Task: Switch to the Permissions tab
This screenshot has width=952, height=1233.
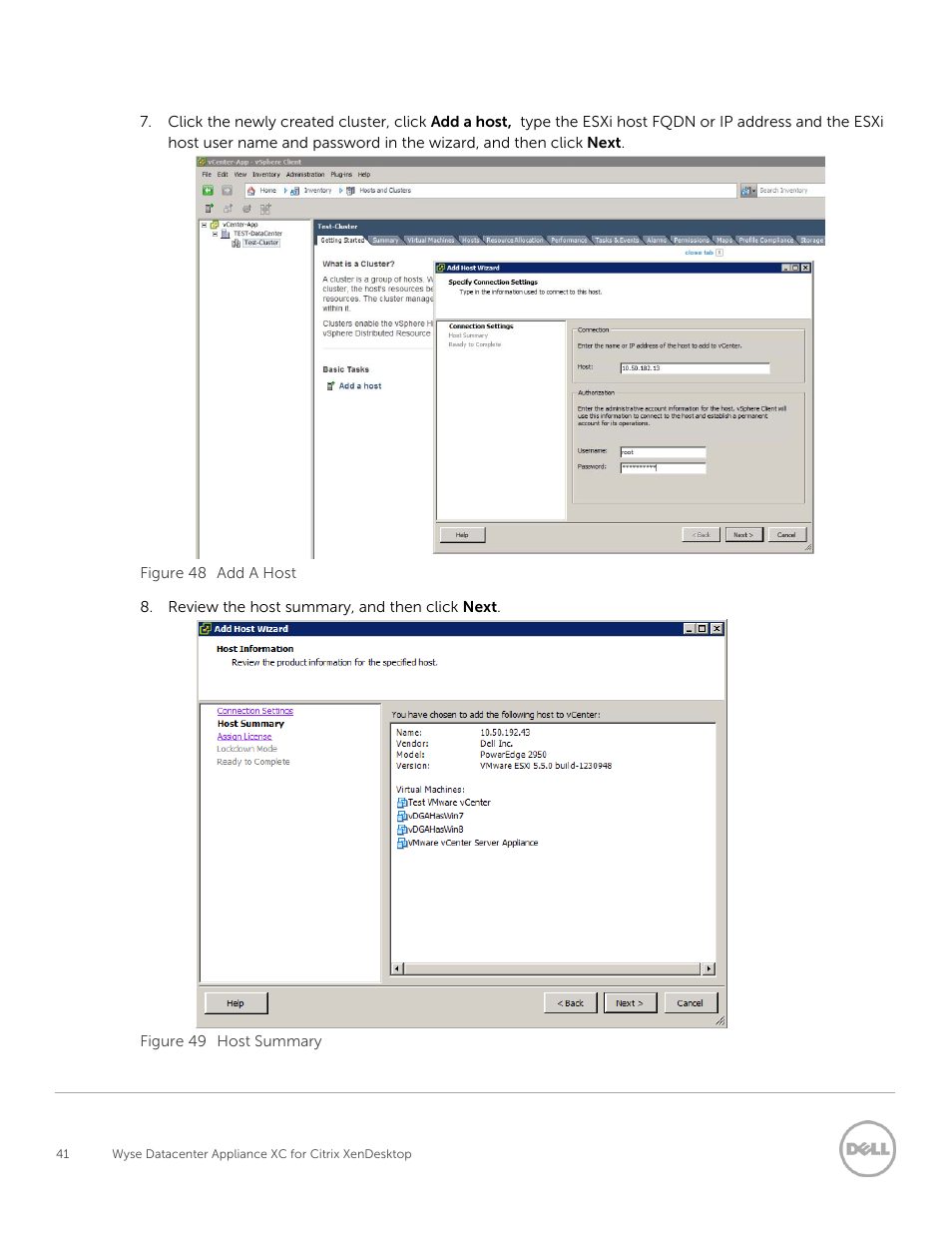Action: click(x=692, y=241)
